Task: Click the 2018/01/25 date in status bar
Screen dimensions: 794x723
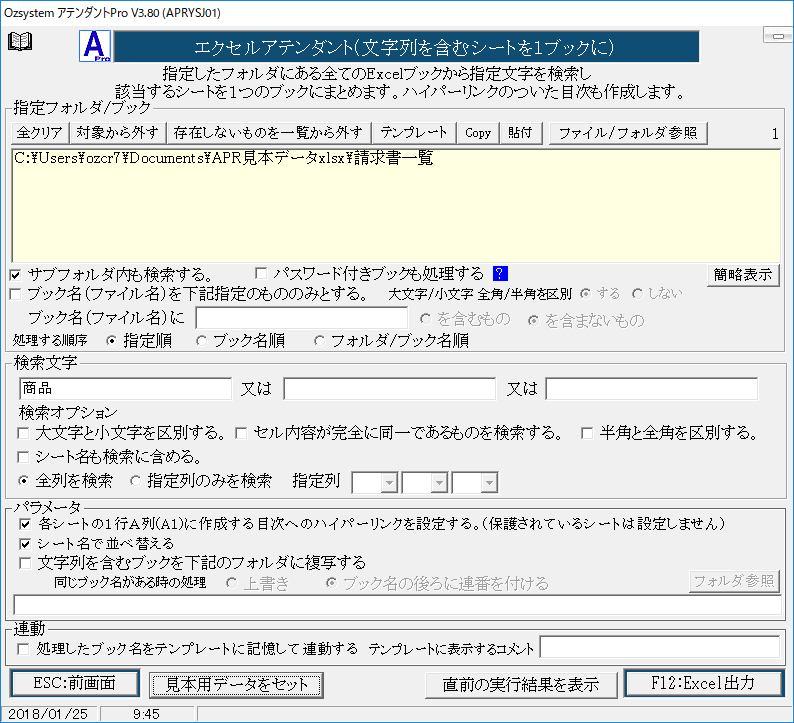Action: [48, 714]
